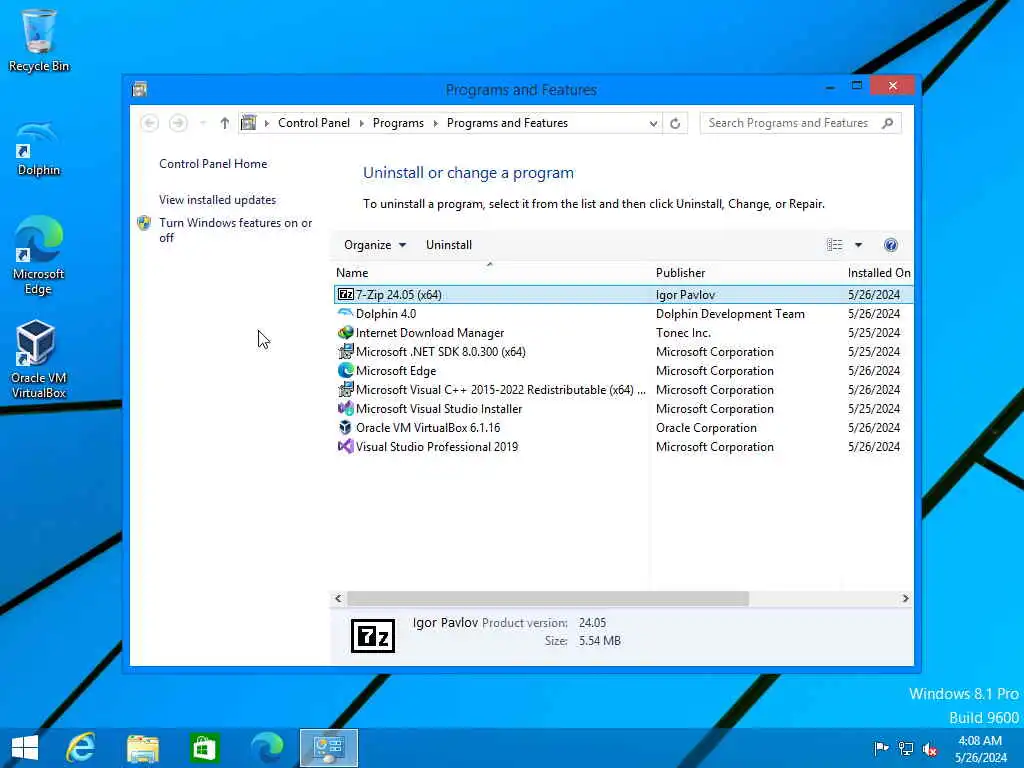Open the view options dropdown arrow
This screenshot has width=1024, height=768.
click(858, 245)
